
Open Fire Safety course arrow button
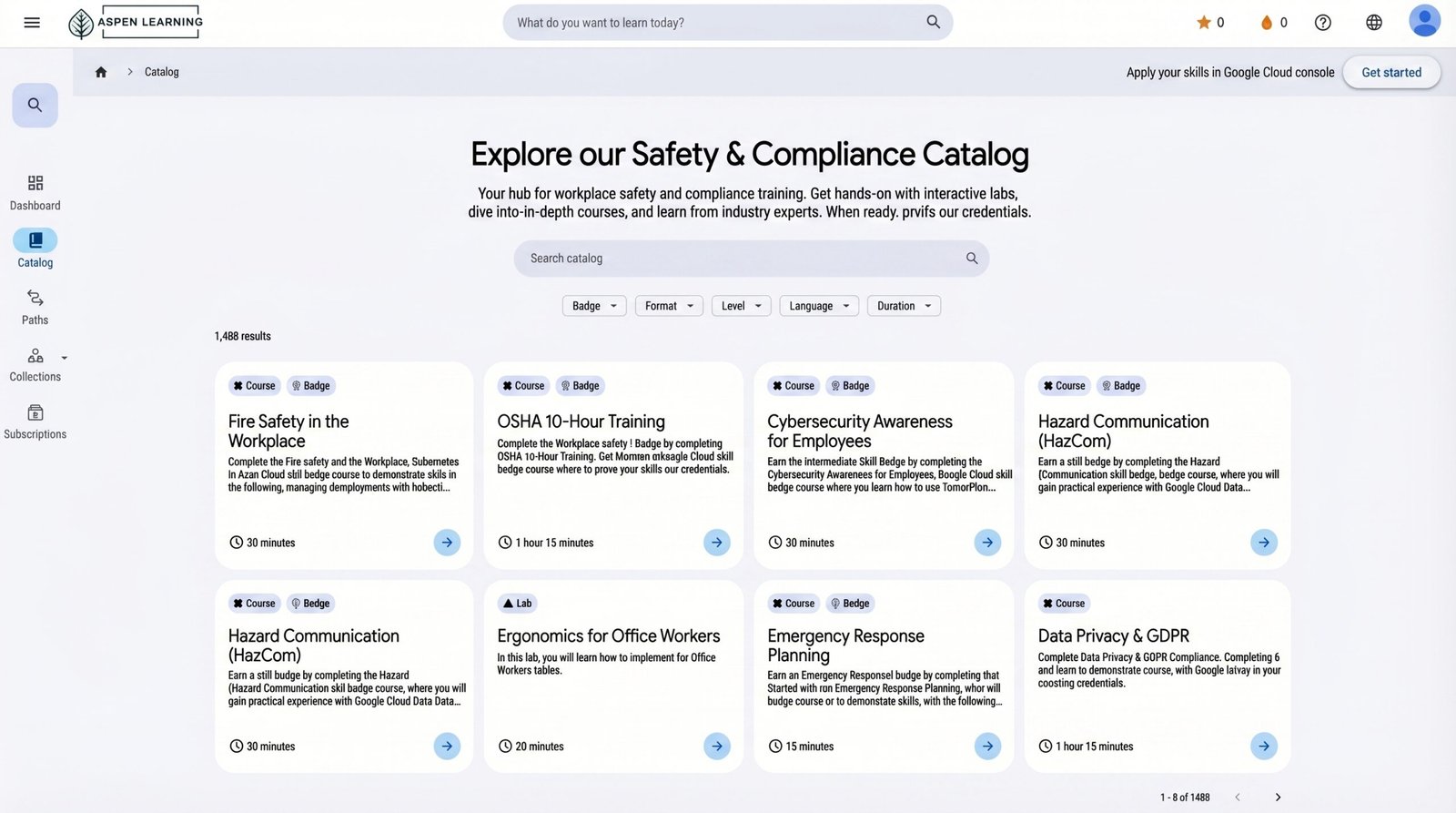coord(447,543)
